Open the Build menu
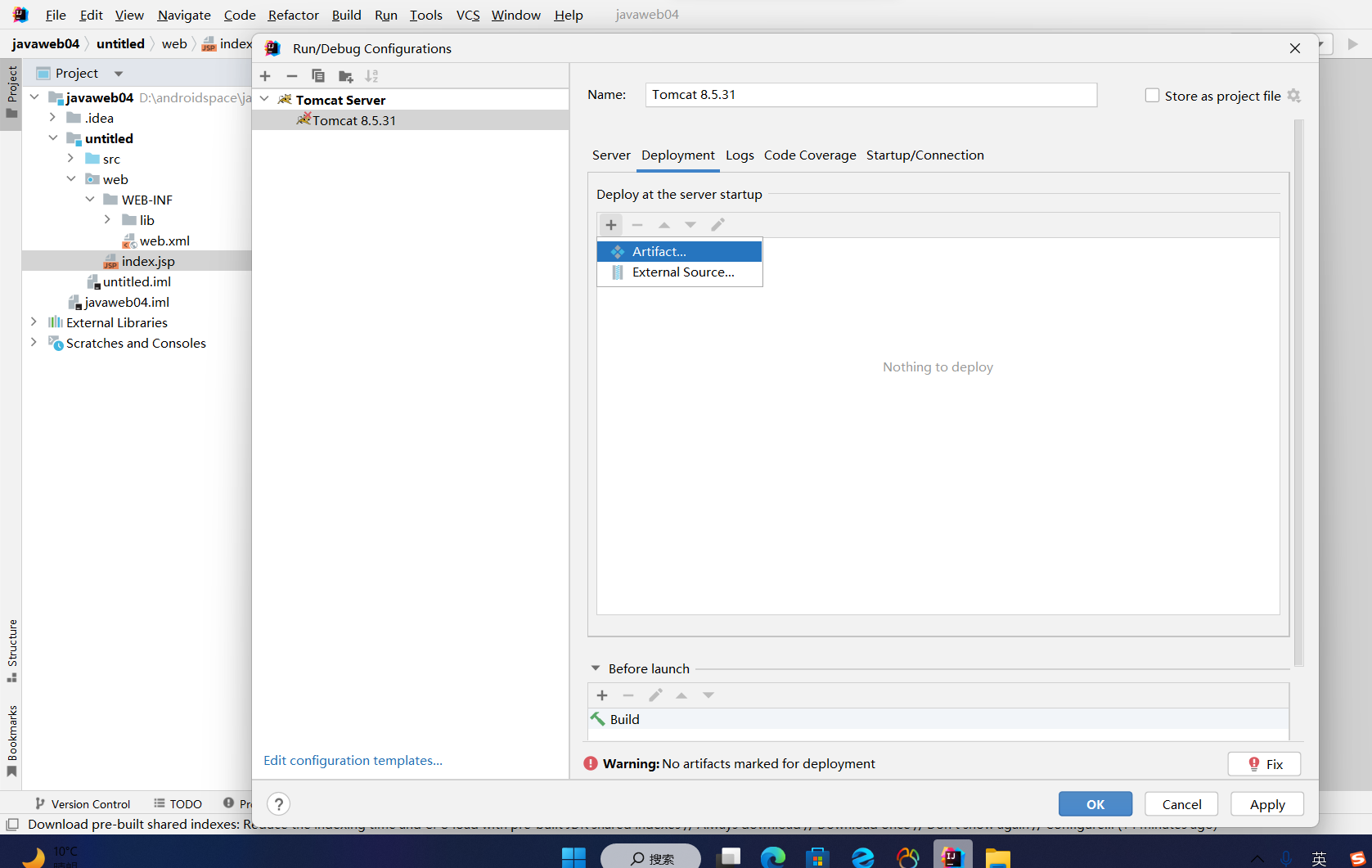 point(346,15)
